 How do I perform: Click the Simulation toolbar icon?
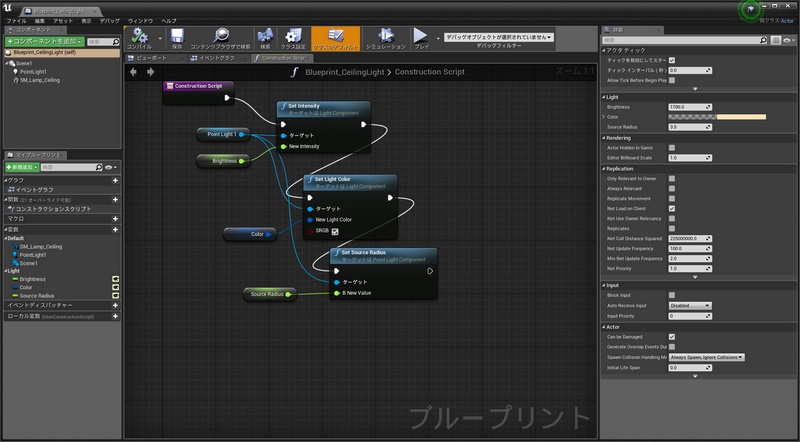pyautogui.click(x=386, y=36)
